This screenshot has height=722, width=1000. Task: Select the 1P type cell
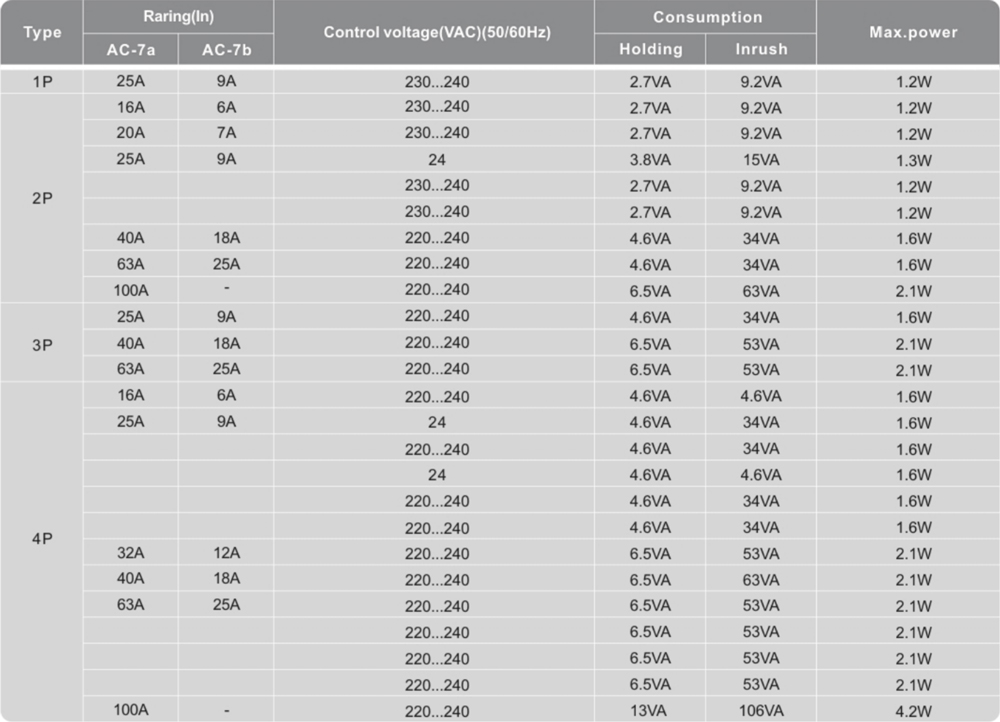[42, 82]
